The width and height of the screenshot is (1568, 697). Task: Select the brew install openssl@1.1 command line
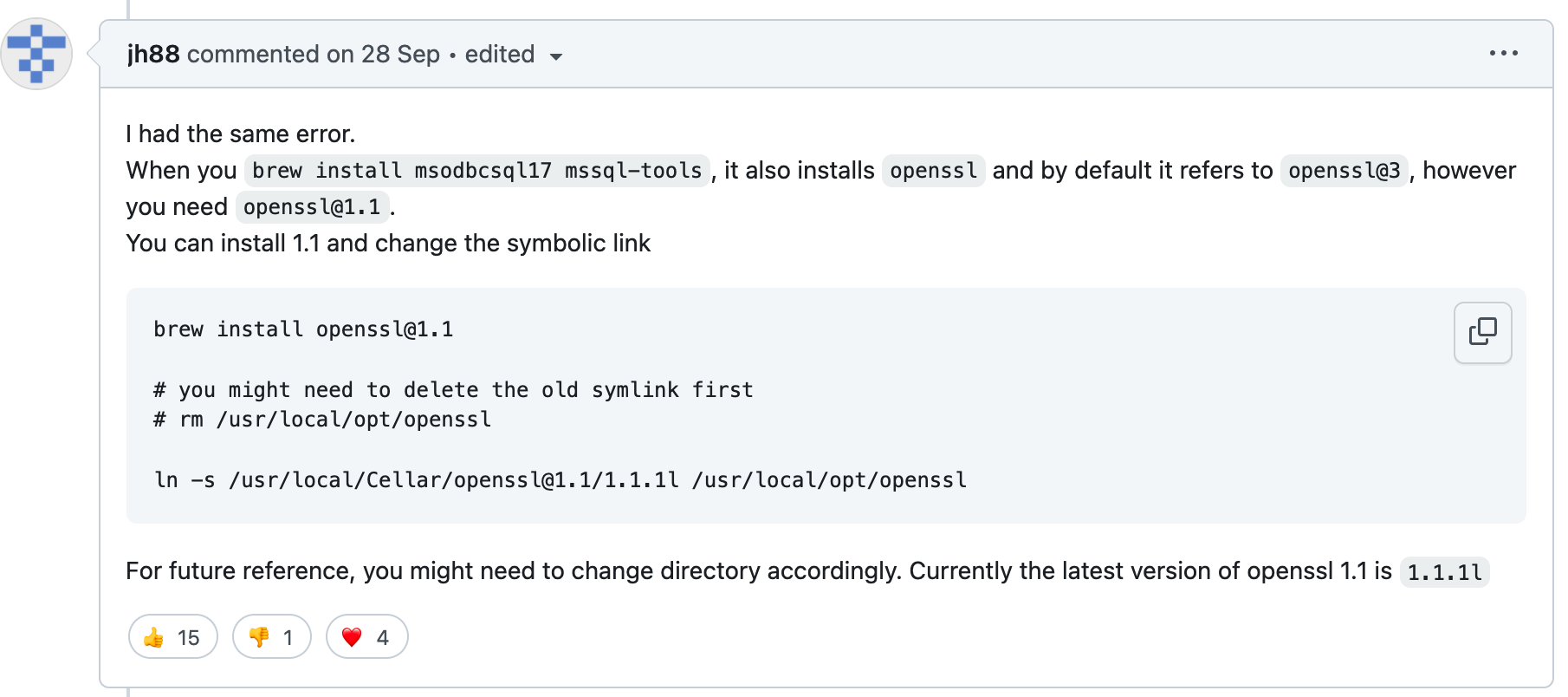(302, 329)
